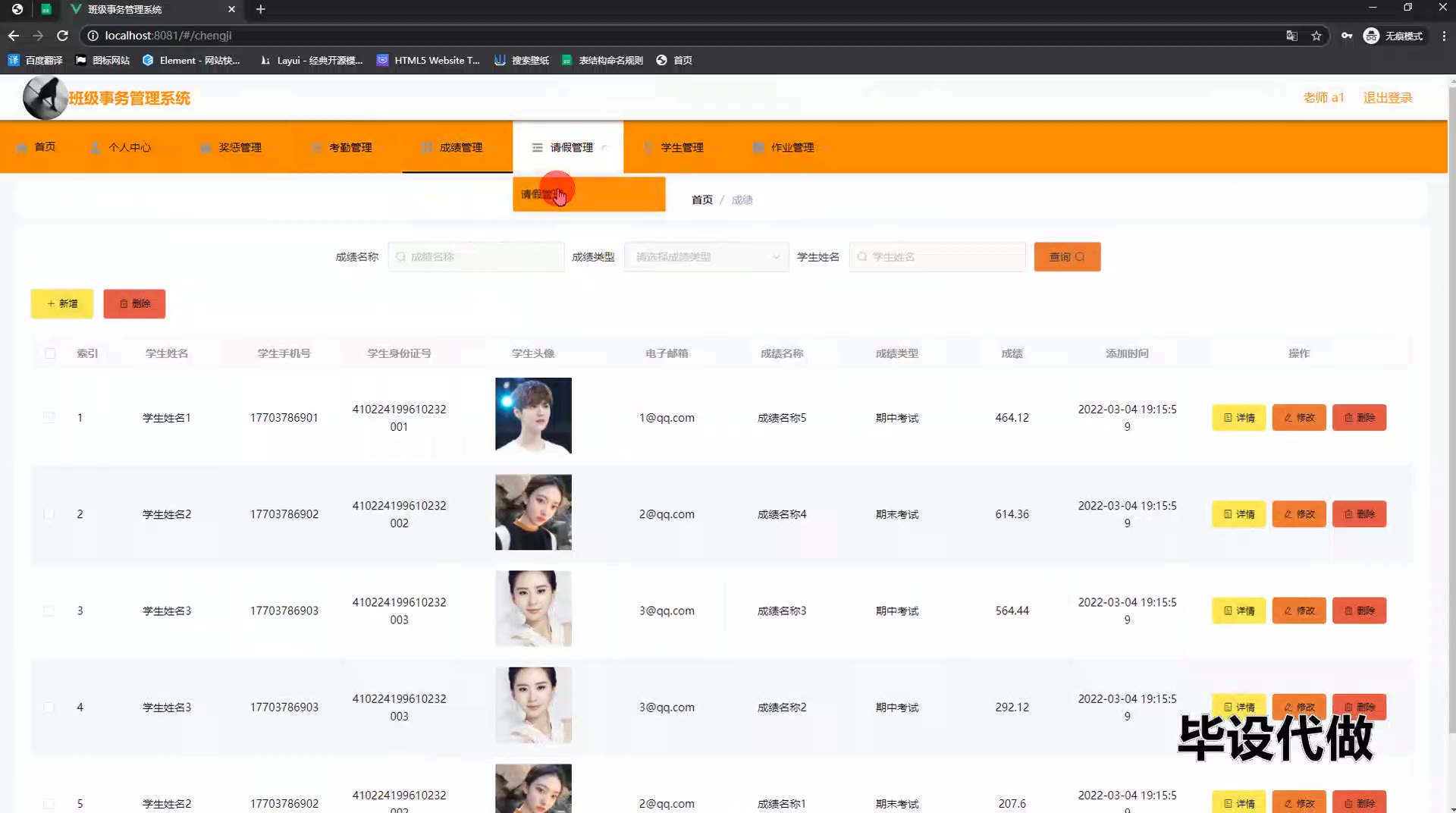This screenshot has height=813, width=1456.
Task: Toggle the select-all checkbox in table header
Action: (50, 353)
